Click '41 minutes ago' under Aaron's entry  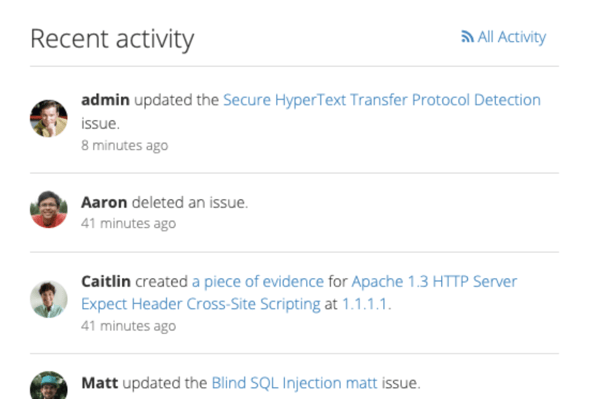click(x=128, y=224)
